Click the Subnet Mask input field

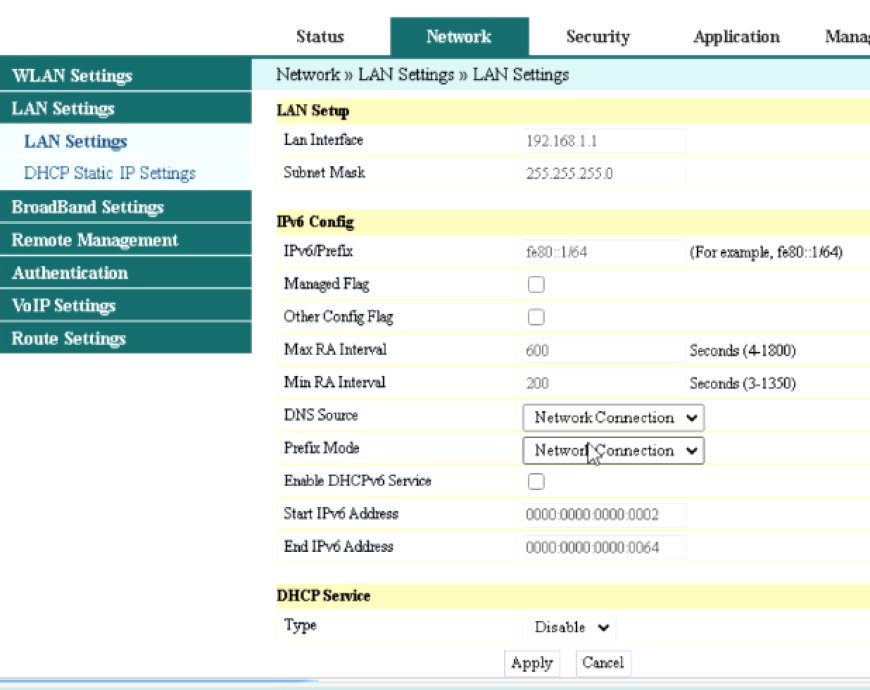tap(604, 173)
